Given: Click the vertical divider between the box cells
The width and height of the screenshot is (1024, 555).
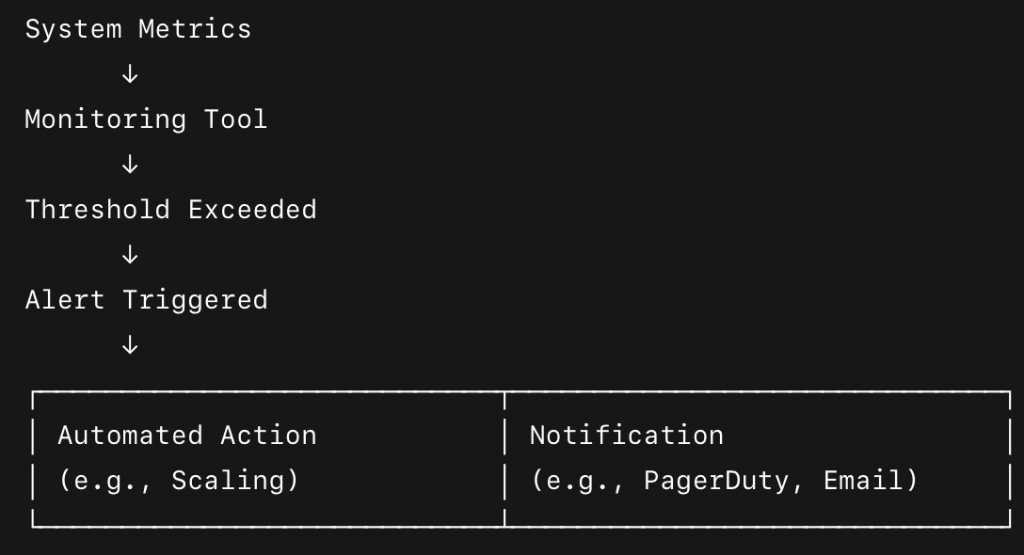Looking at the screenshot, I should pyautogui.click(x=505, y=459).
